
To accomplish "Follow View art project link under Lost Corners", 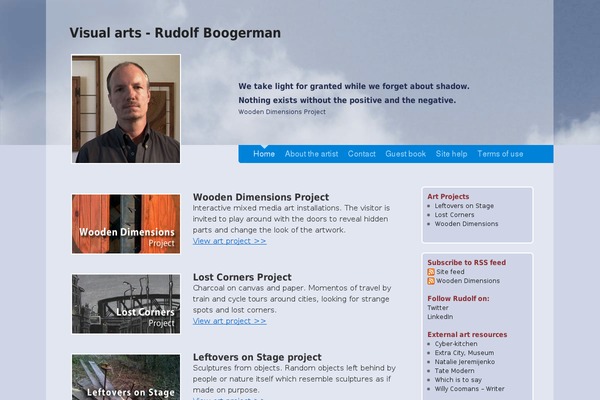I will 229,321.
